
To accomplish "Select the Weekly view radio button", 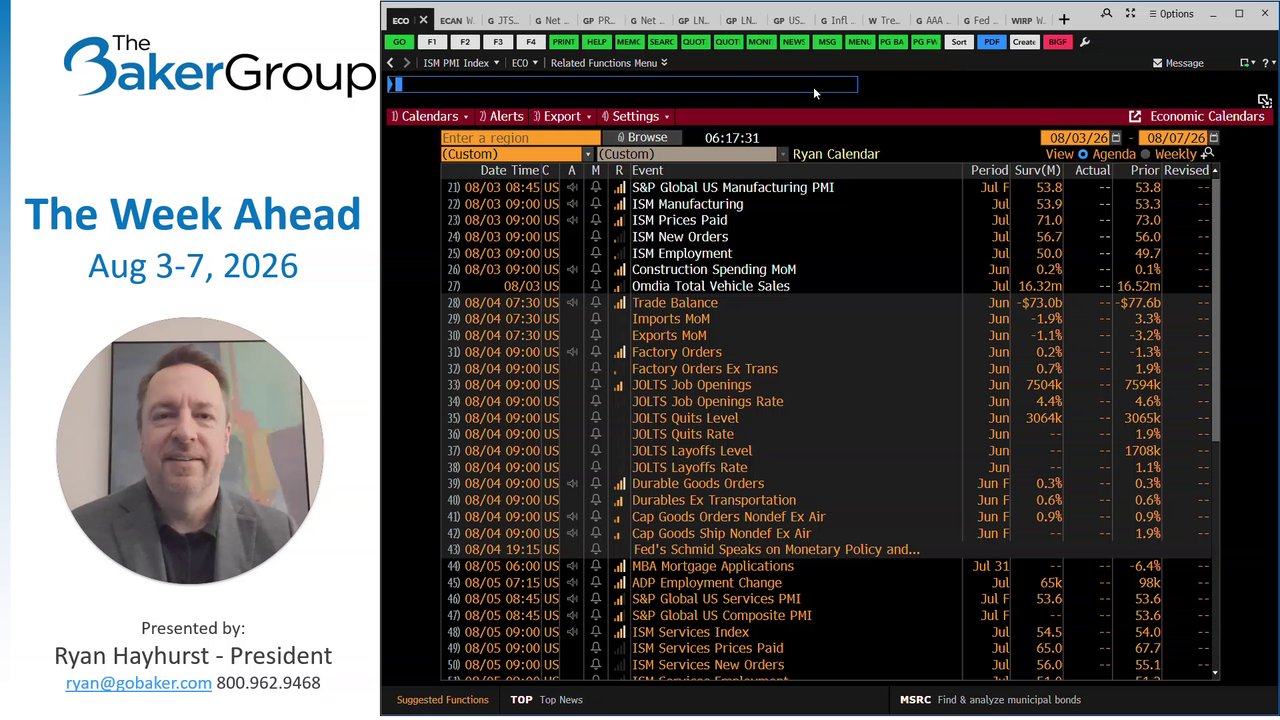I will (1145, 154).
